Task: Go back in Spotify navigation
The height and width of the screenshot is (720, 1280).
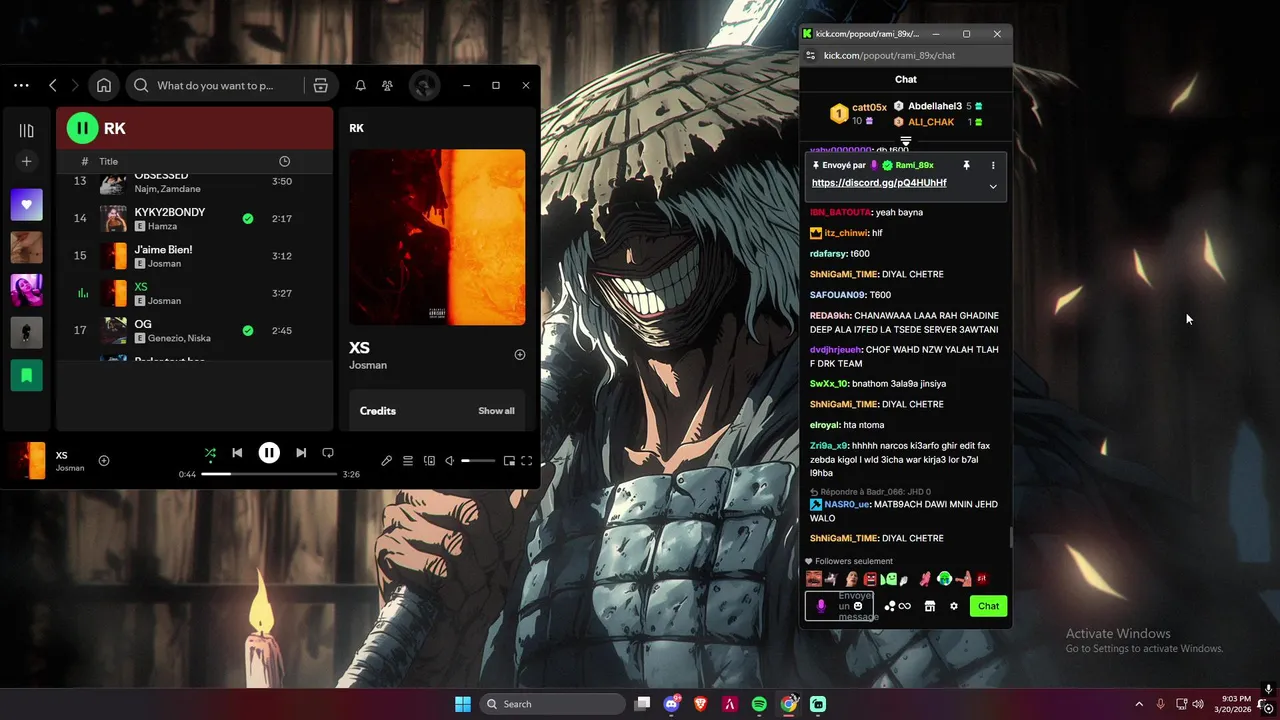Action: [x=53, y=85]
